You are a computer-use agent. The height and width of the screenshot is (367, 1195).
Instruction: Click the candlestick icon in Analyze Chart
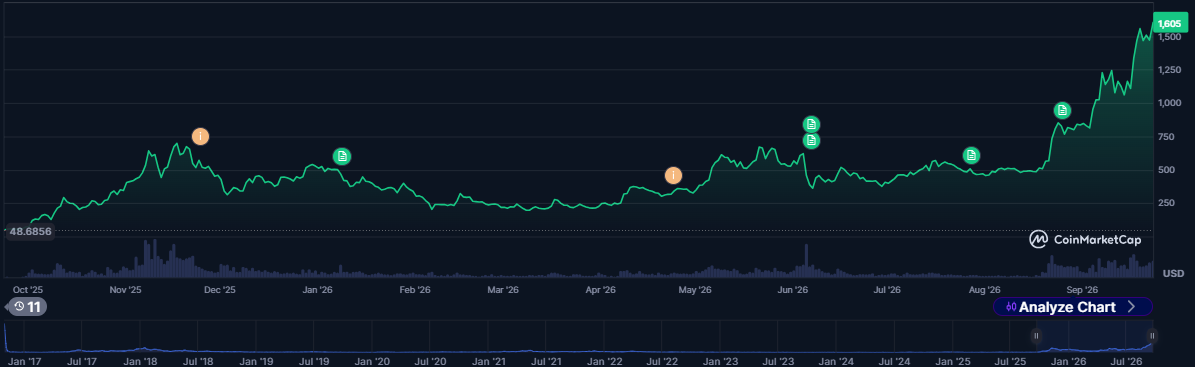pyautogui.click(x=1011, y=307)
